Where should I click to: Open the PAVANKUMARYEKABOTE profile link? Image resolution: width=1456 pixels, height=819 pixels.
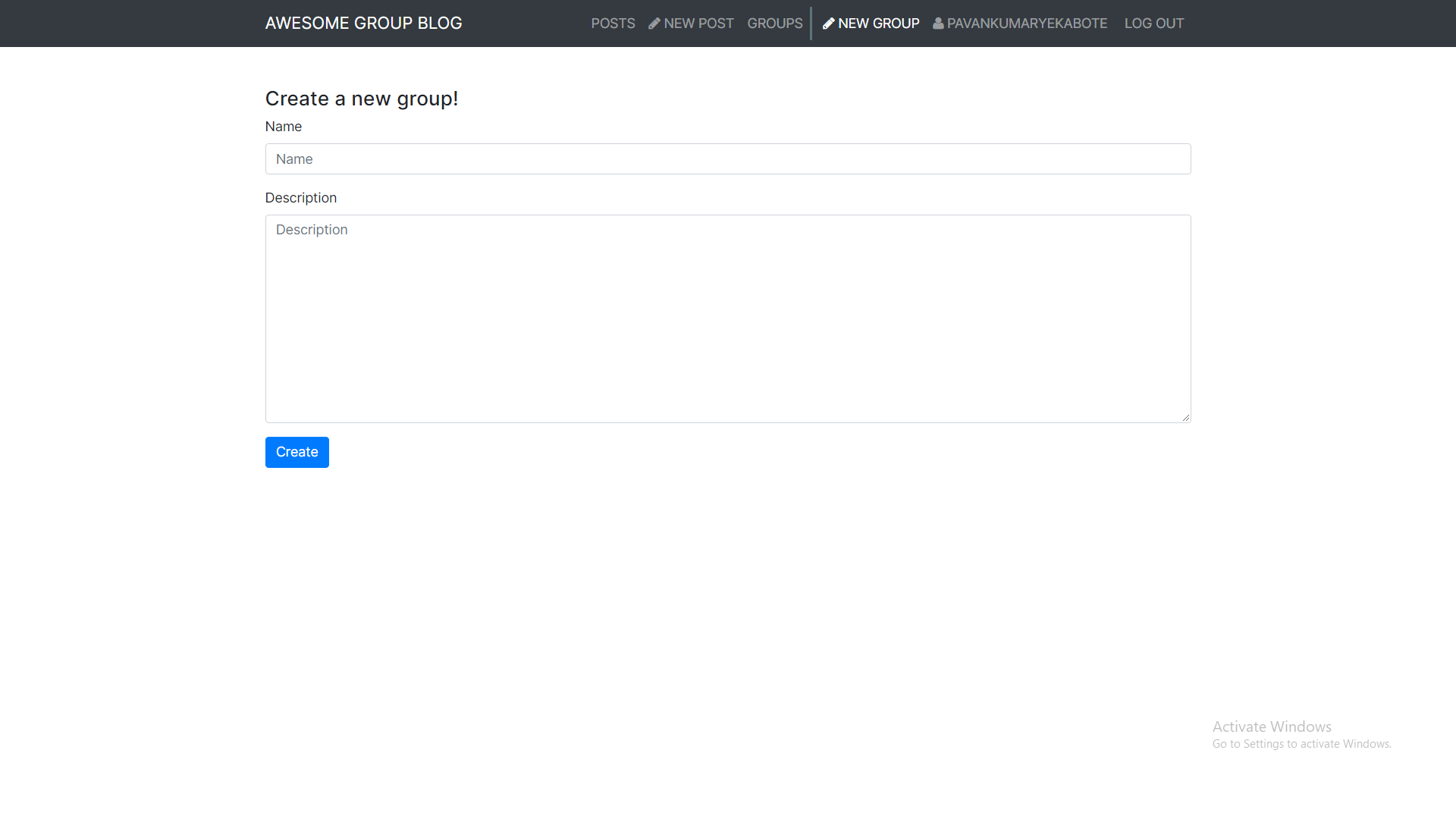click(1020, 24)
